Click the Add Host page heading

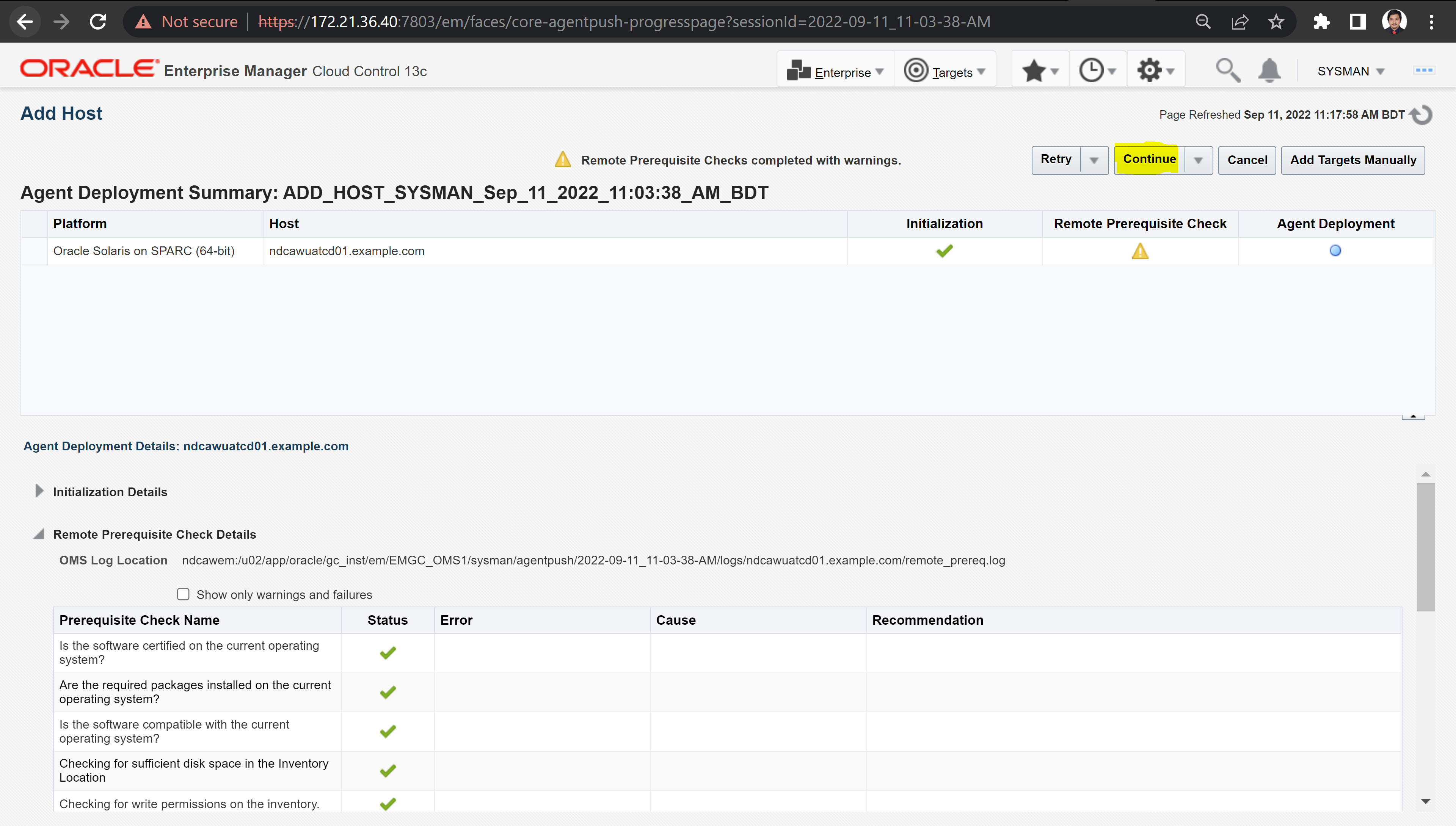pos(61,113)
